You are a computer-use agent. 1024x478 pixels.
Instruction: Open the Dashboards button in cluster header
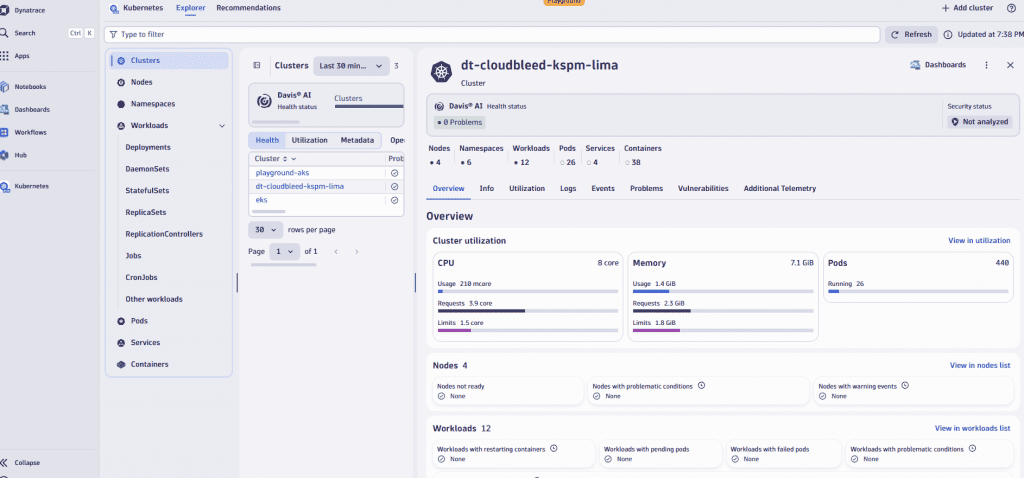pyautogui.click(x=938, y=65)
